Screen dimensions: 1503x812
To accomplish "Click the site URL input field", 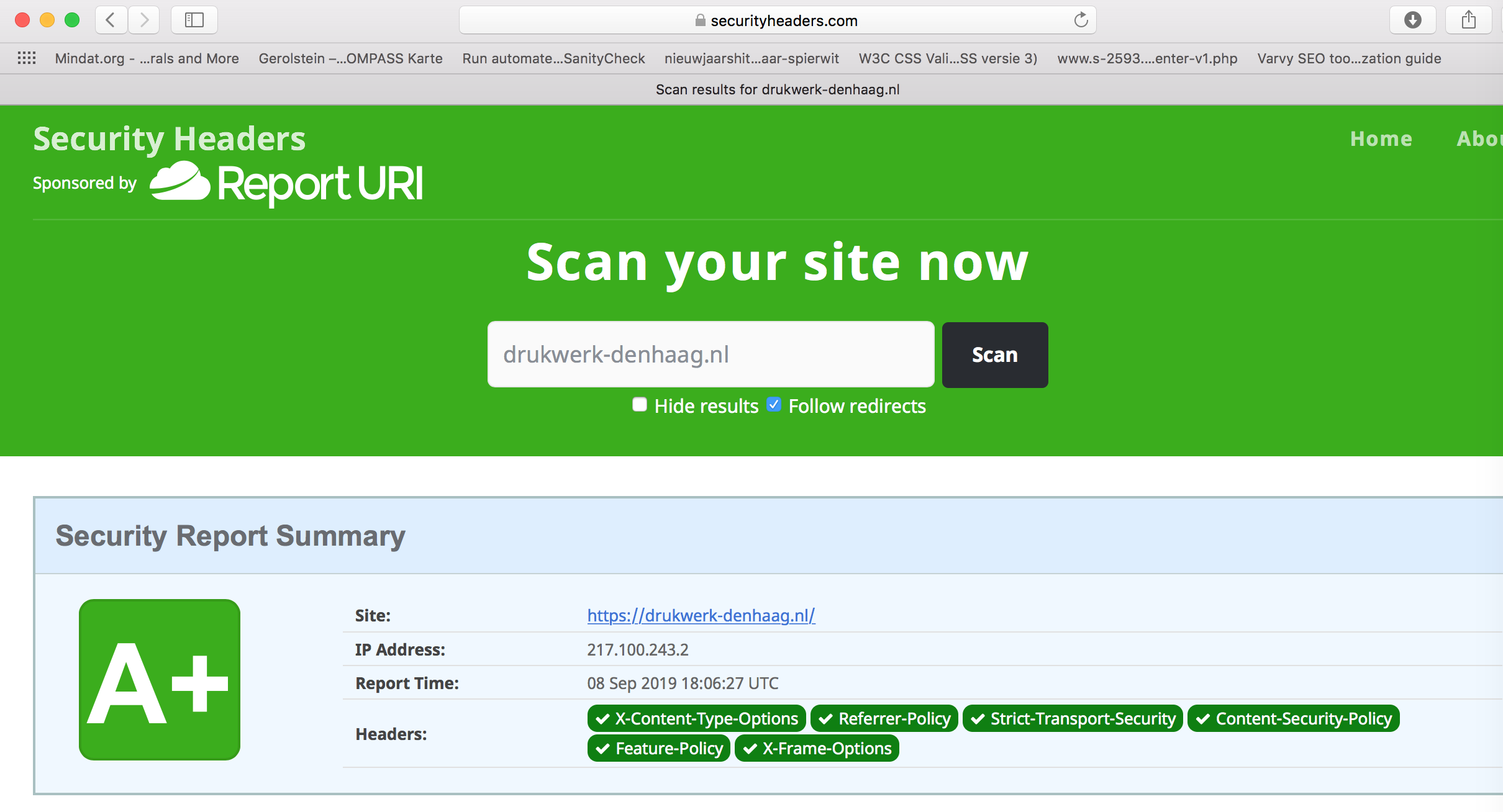I will pos(711,354).
